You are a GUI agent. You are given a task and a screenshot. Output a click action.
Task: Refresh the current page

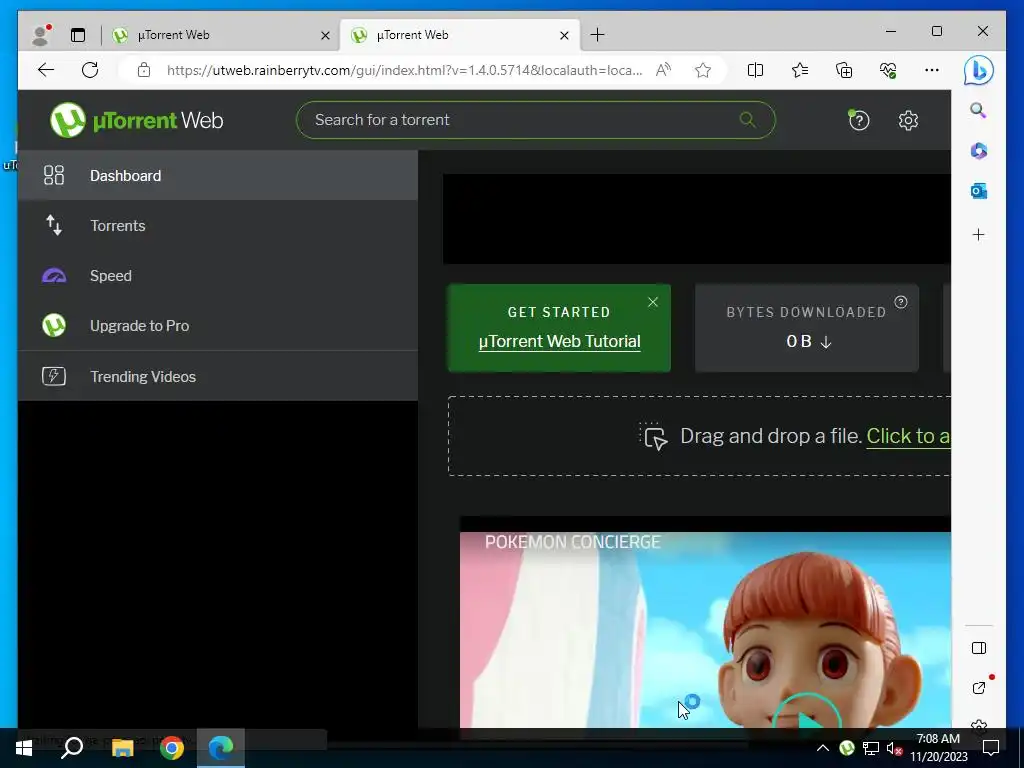click(90, 70)
